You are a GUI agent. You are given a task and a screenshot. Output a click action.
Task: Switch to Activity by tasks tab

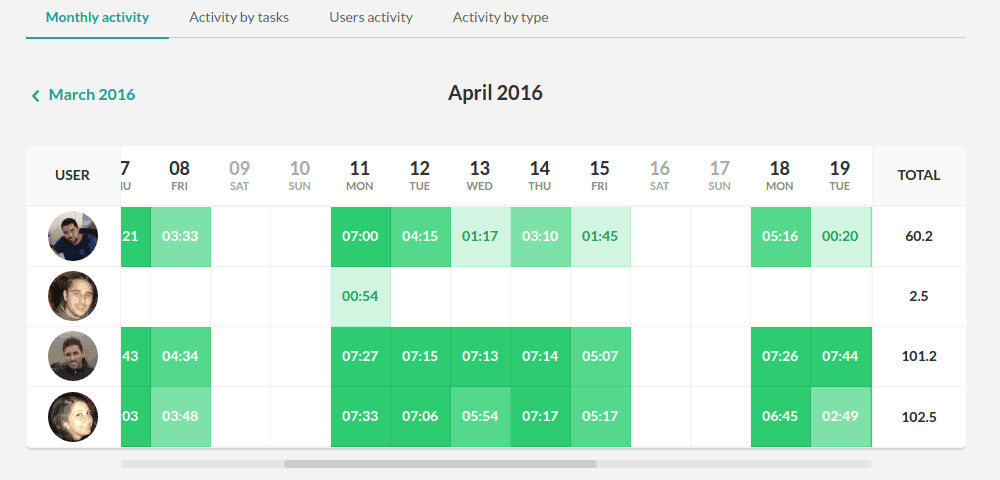click(x=239, y=17)
